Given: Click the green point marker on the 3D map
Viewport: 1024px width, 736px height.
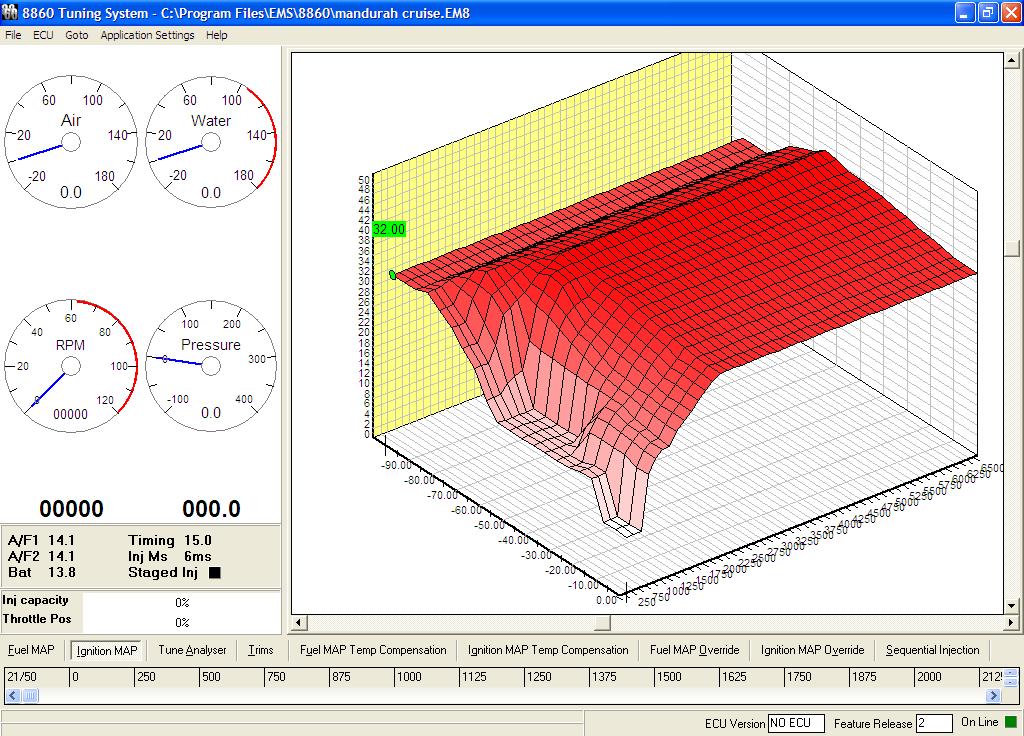Looking at the screenshot, I should click(x=392, y=274).
